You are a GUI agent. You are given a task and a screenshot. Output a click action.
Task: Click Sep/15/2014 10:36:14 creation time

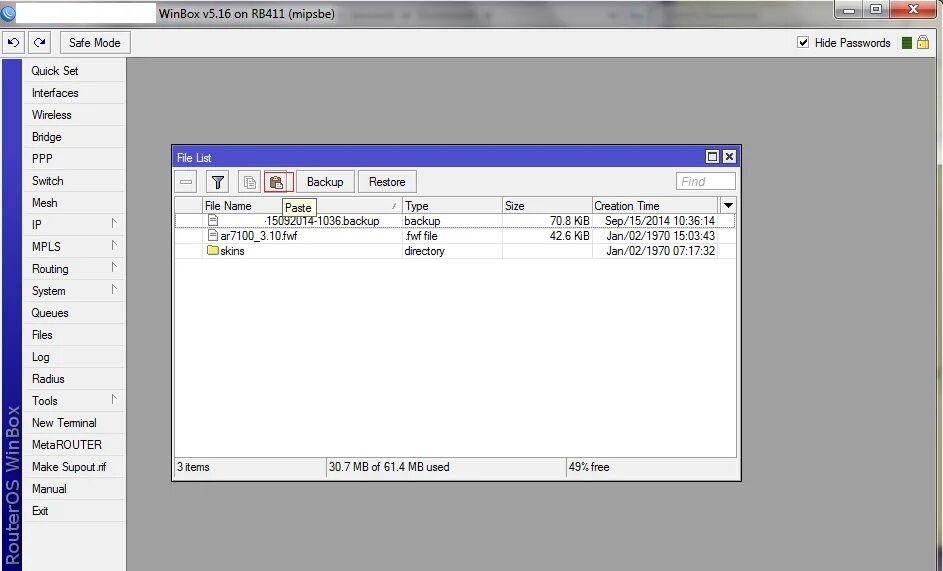point(660,221)
